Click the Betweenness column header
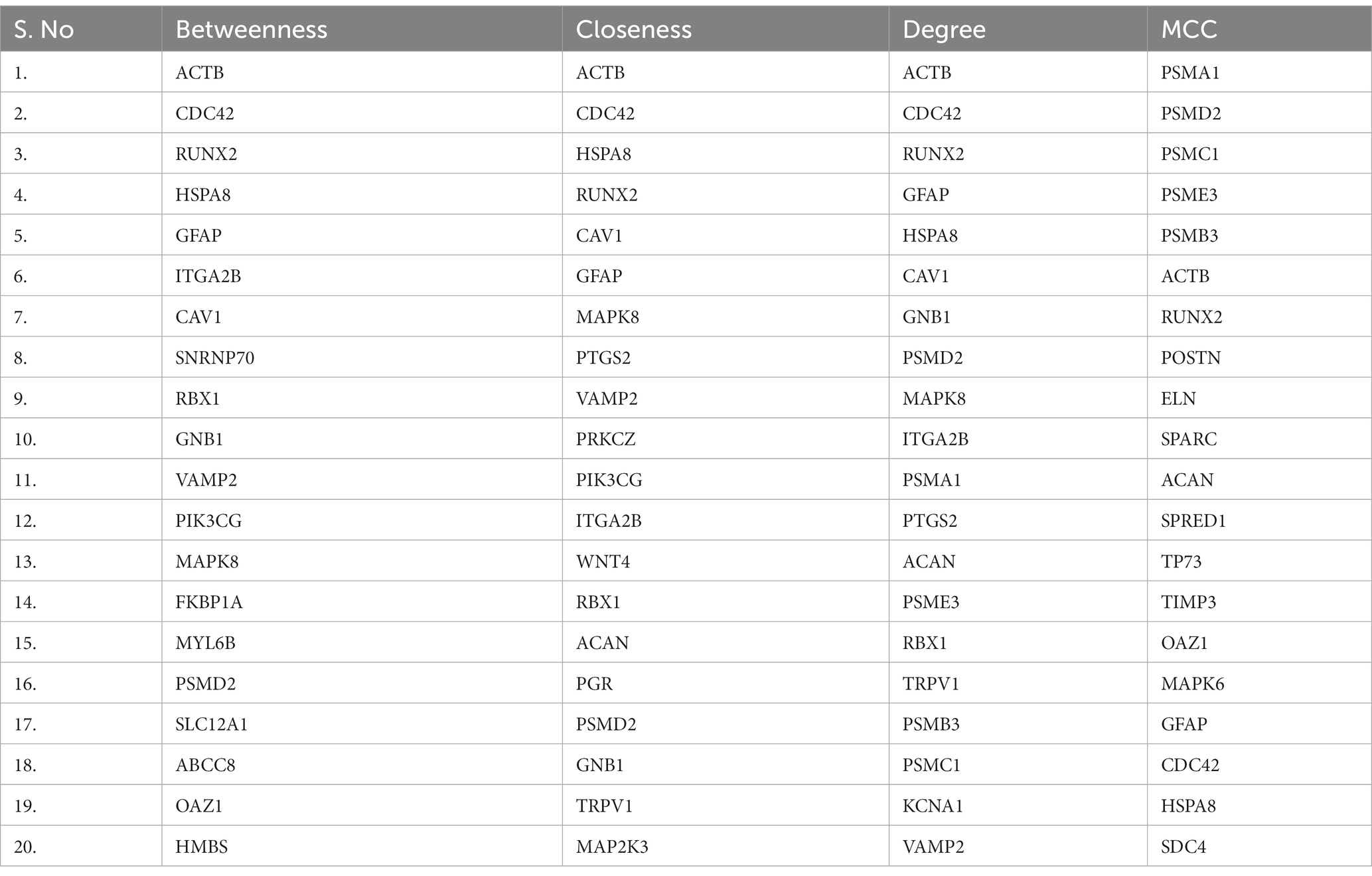The width and height of the screenshot is (1372, 876). click(x=251, y=29)
